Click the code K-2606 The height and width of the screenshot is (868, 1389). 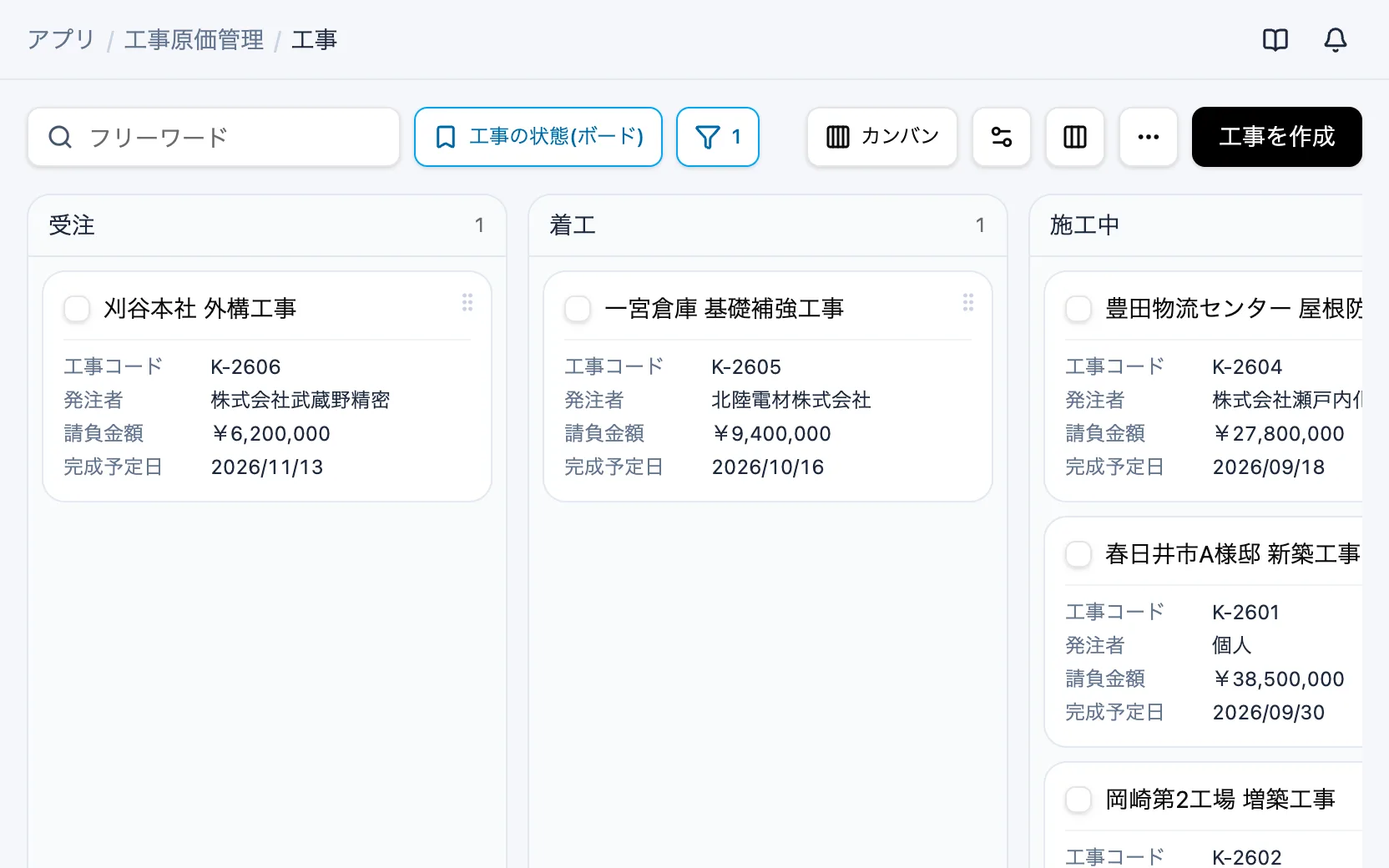[245, 367]
